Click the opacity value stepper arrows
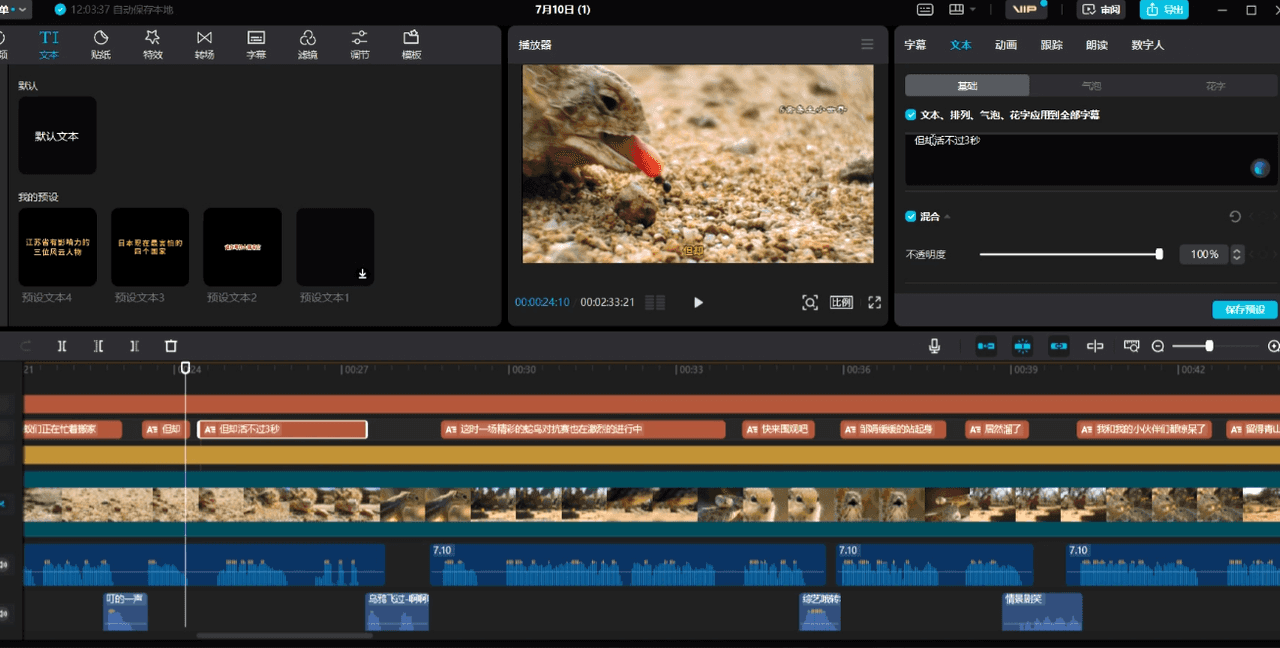 [x=1237, y=254]
